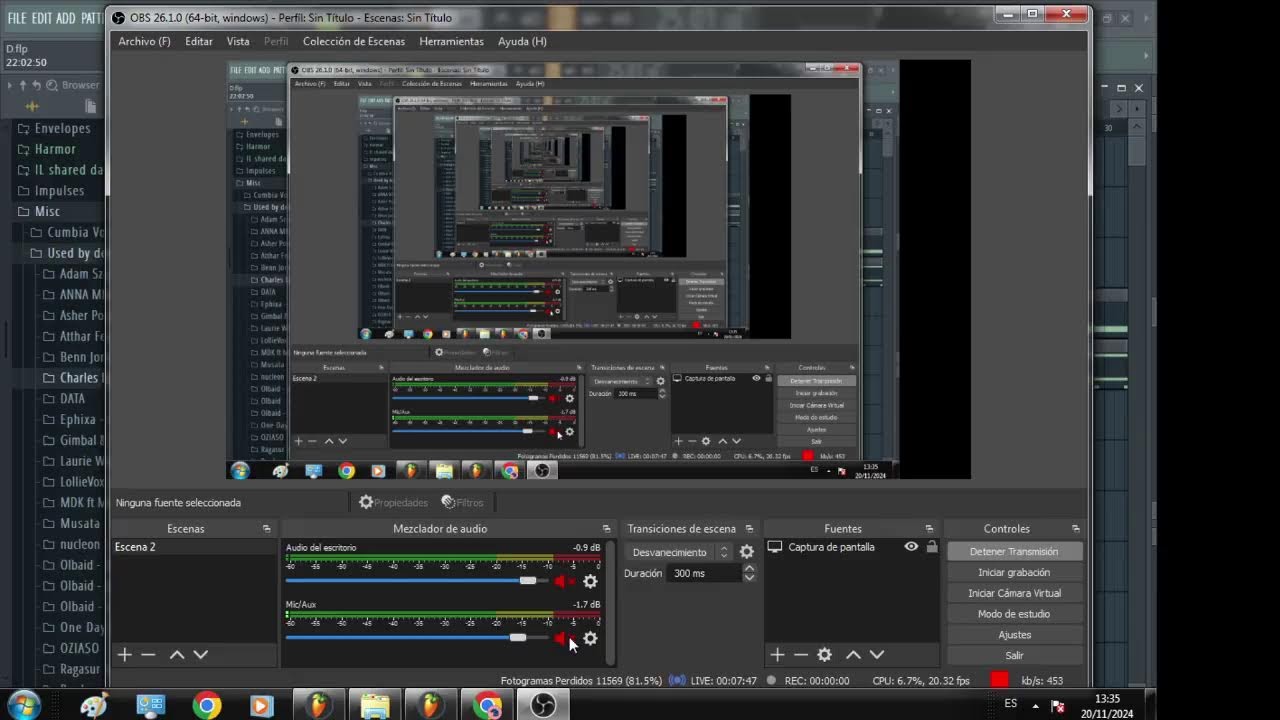Select Captura de pantalla source row
This screenshot has height=720, width=1280.
(852, 547)
